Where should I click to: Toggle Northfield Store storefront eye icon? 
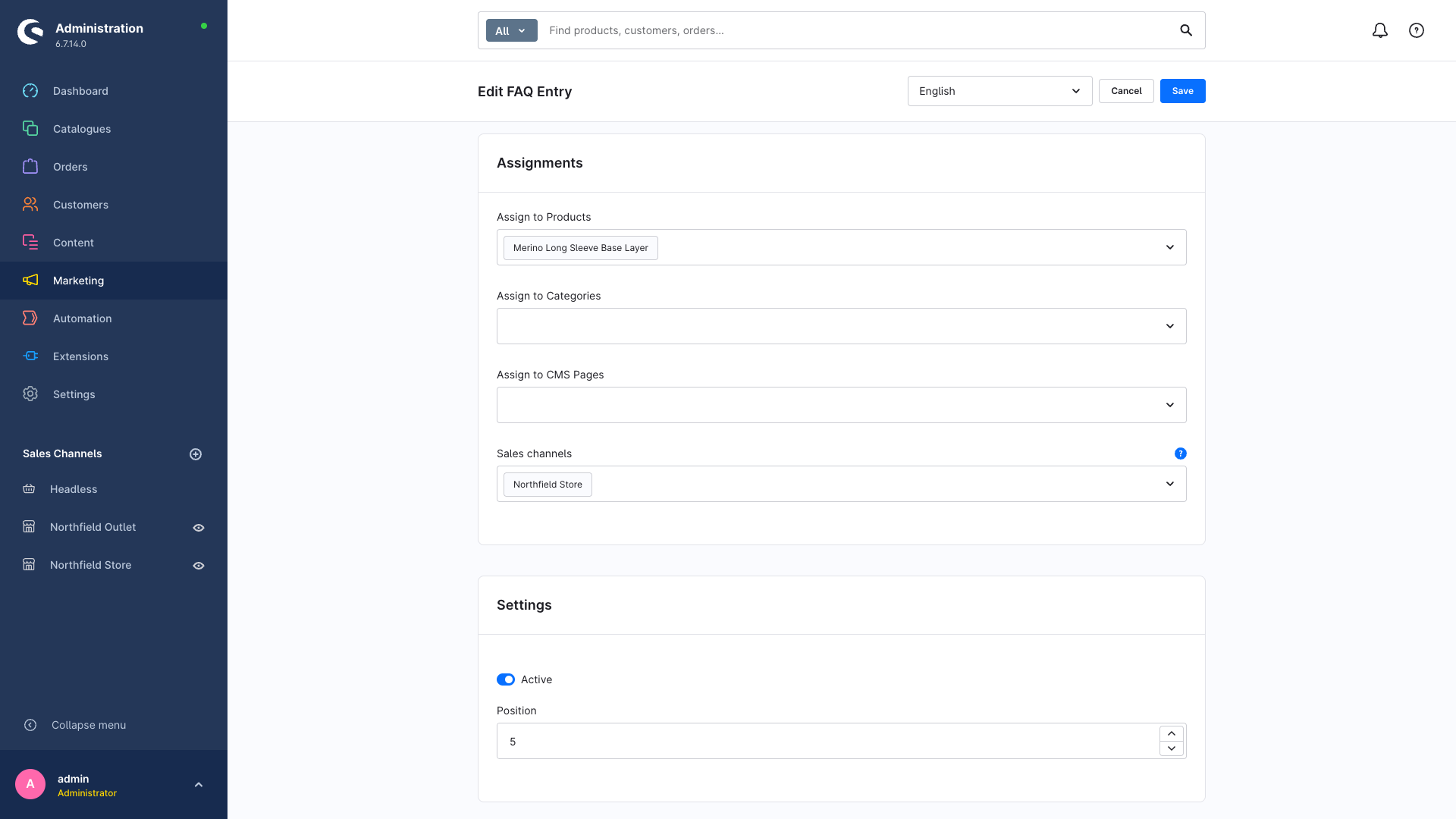199,566
